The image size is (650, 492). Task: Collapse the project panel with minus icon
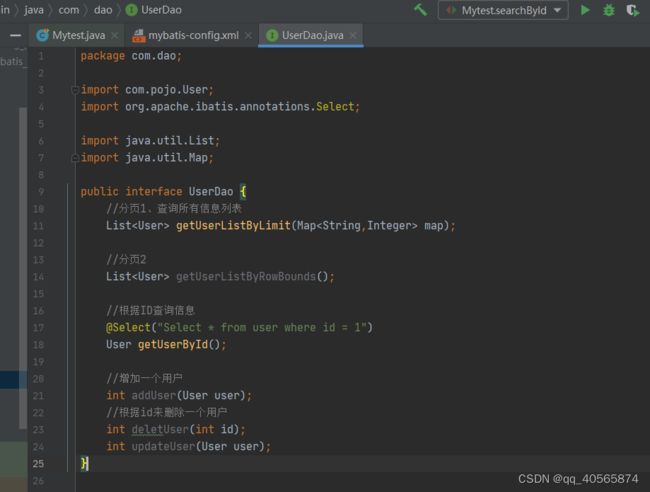[15, 36]
